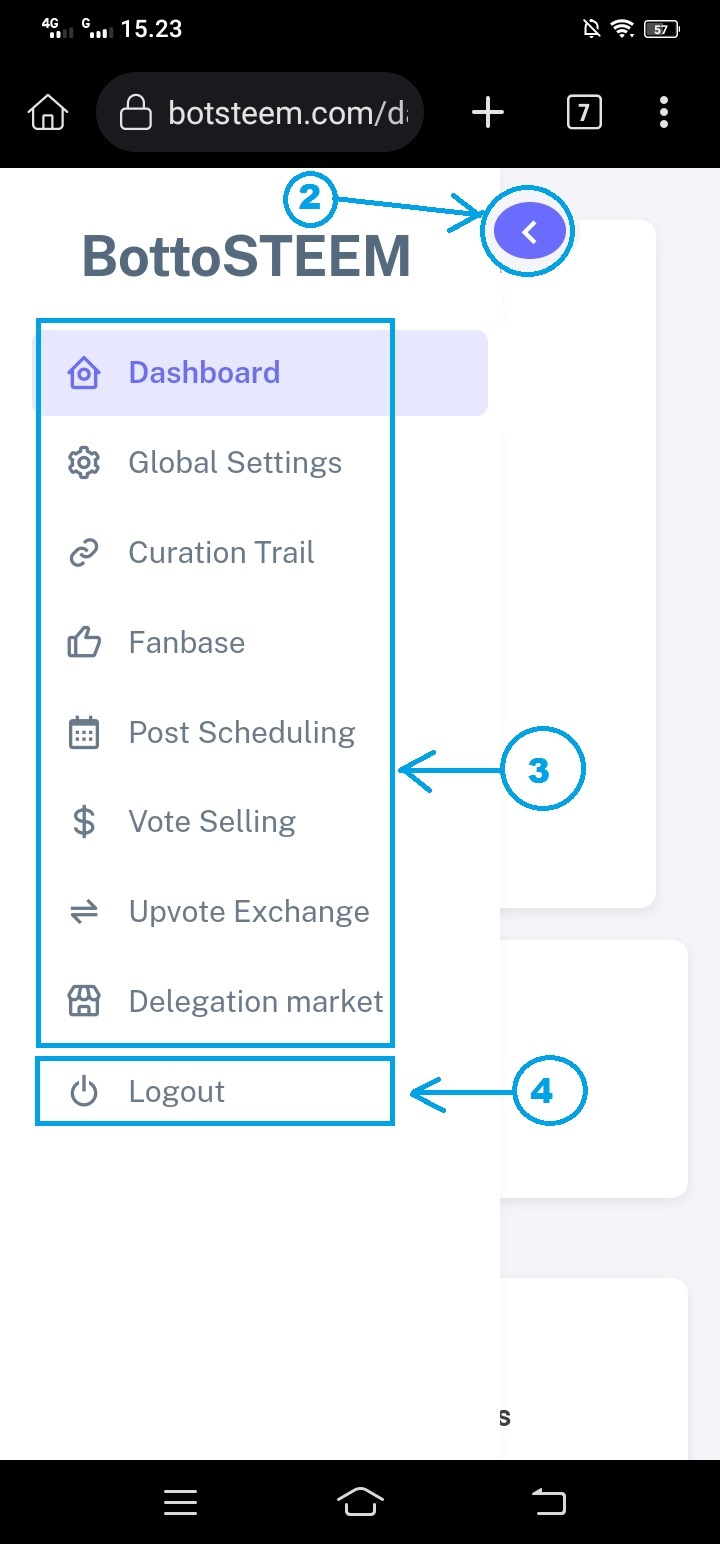
Task: Go to Post Scheduling
Action: [242, 733]
